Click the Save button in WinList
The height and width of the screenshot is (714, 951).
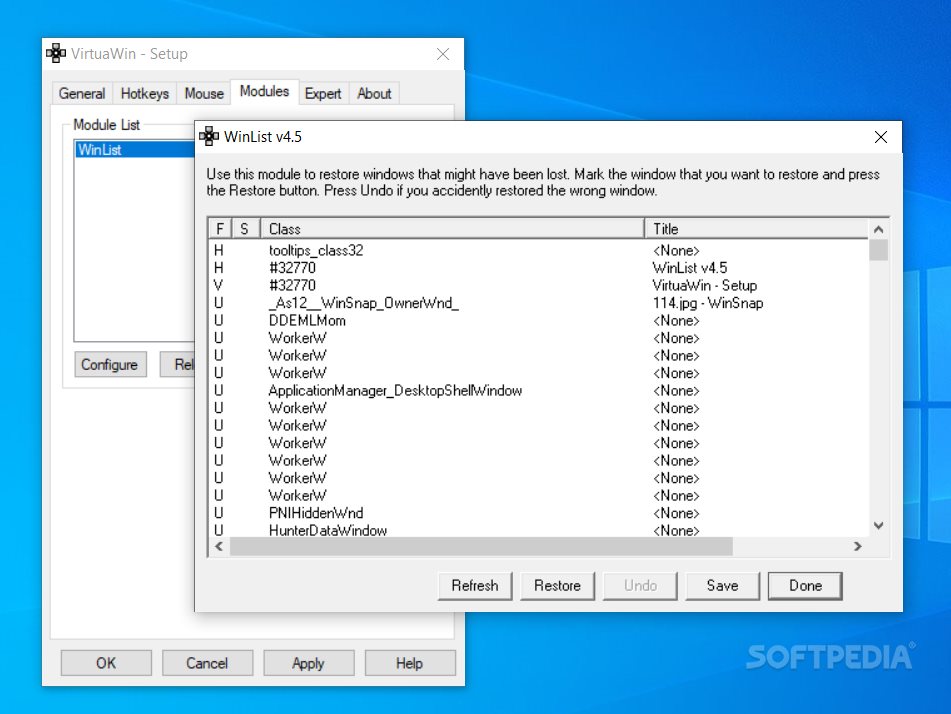(722, 586)
